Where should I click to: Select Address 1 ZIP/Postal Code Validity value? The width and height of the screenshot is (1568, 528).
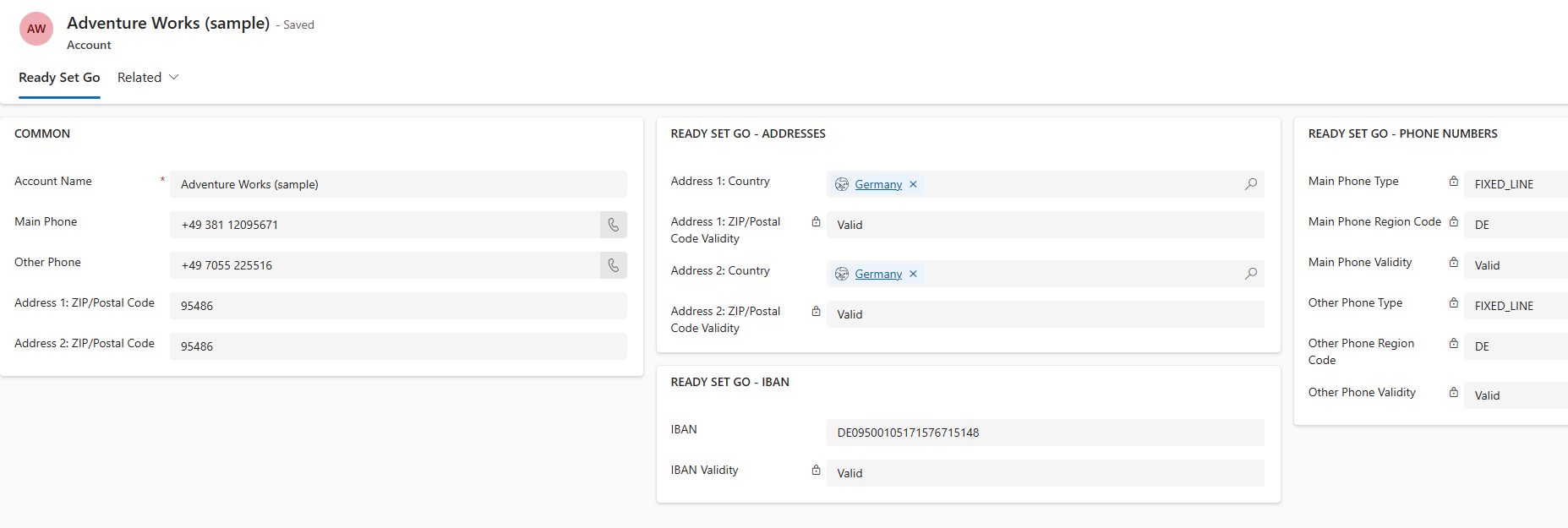click(x=1045, y=225)
